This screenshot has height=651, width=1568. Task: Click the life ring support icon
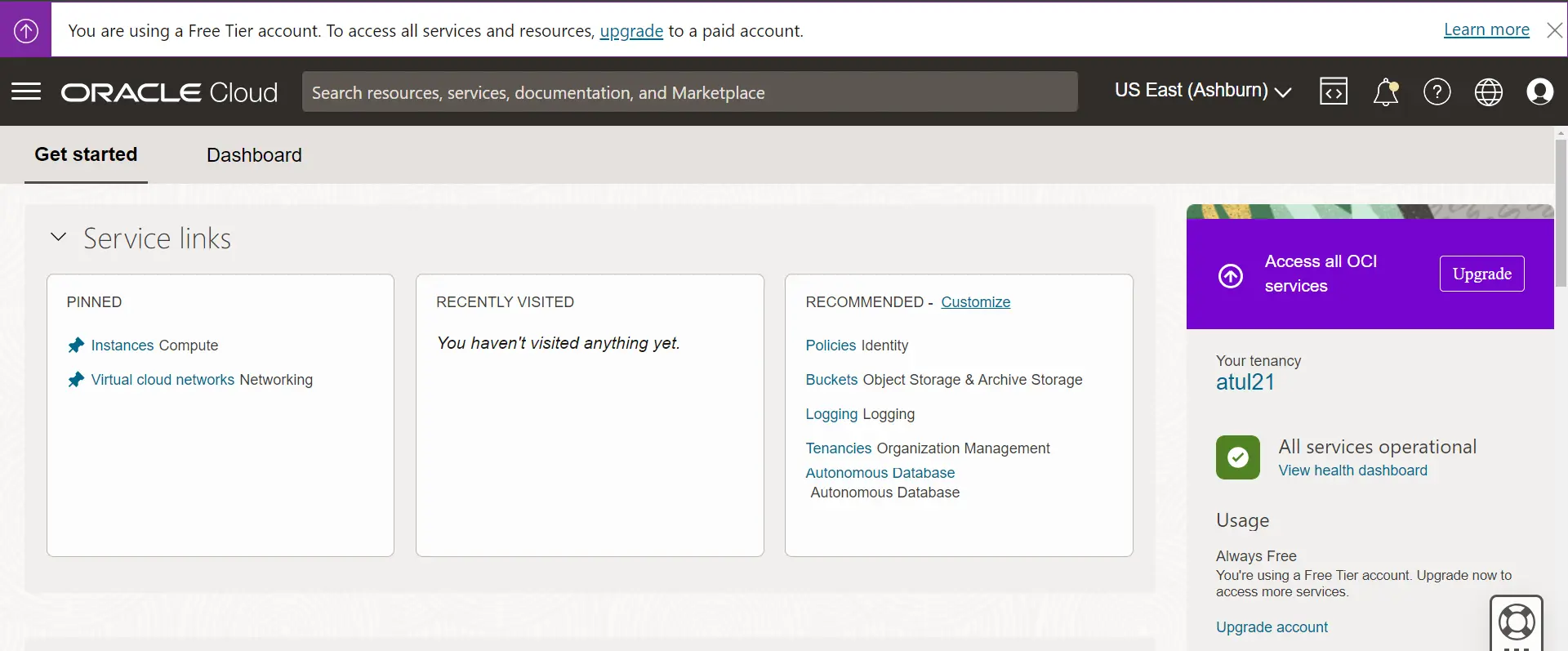(x=1517, y=622)
